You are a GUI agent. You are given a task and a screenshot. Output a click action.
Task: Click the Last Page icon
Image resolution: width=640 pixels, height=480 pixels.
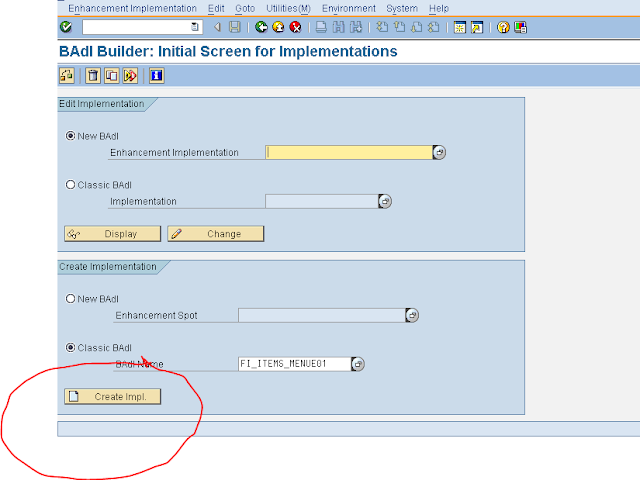click(433, 27)
